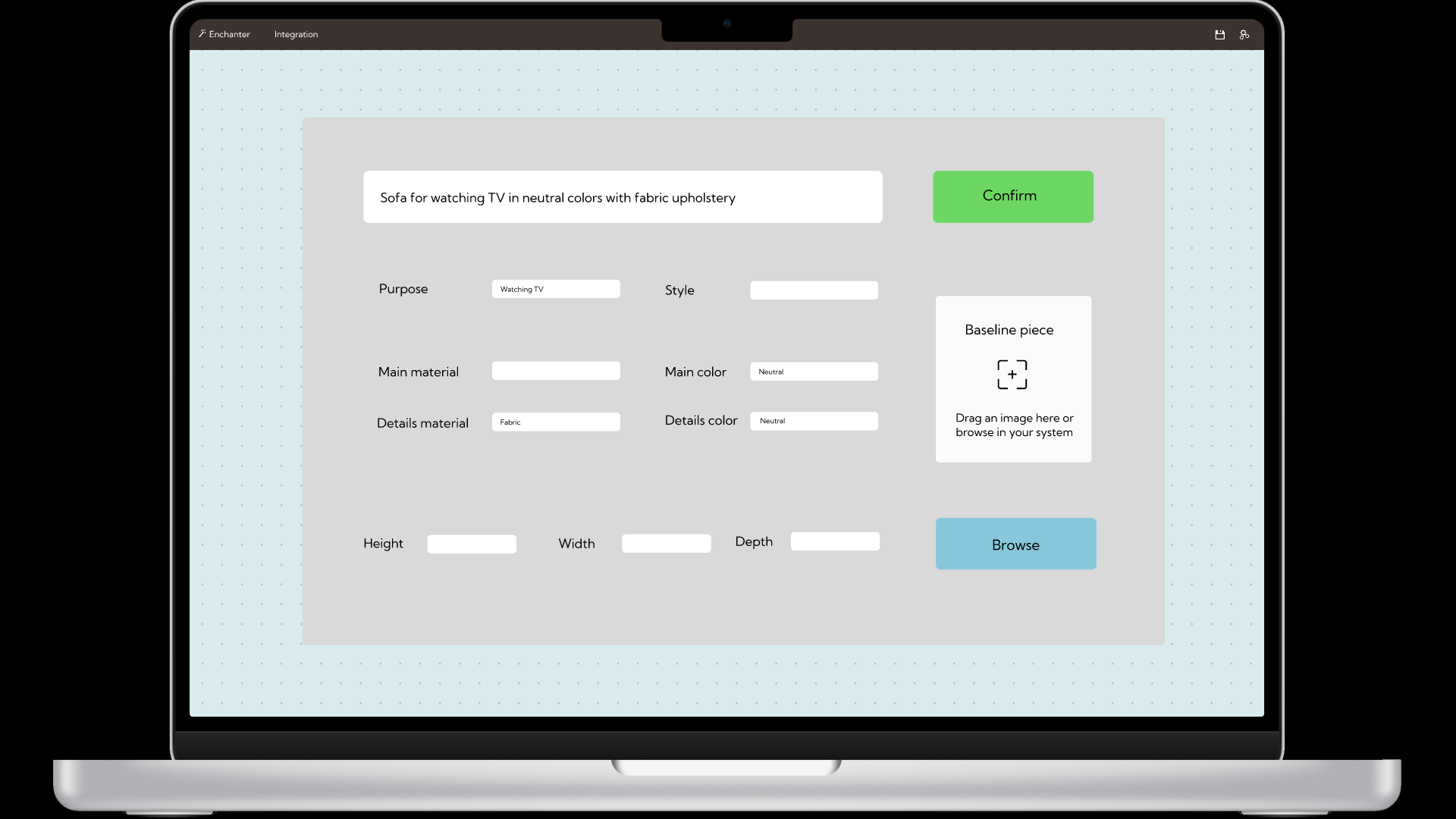Click the Enchanter app icon in menu bar
Viewport: 1456px width, 819px height.
coord(204,34)
